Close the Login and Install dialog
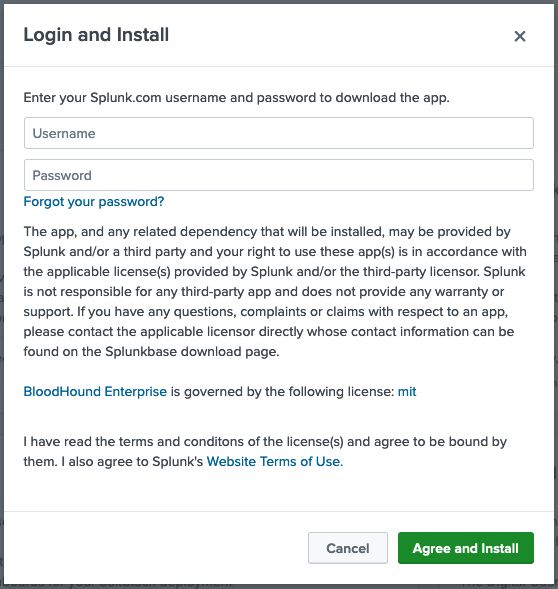The width and height of the screenshot is (558, 589). (x=520, y=36)
